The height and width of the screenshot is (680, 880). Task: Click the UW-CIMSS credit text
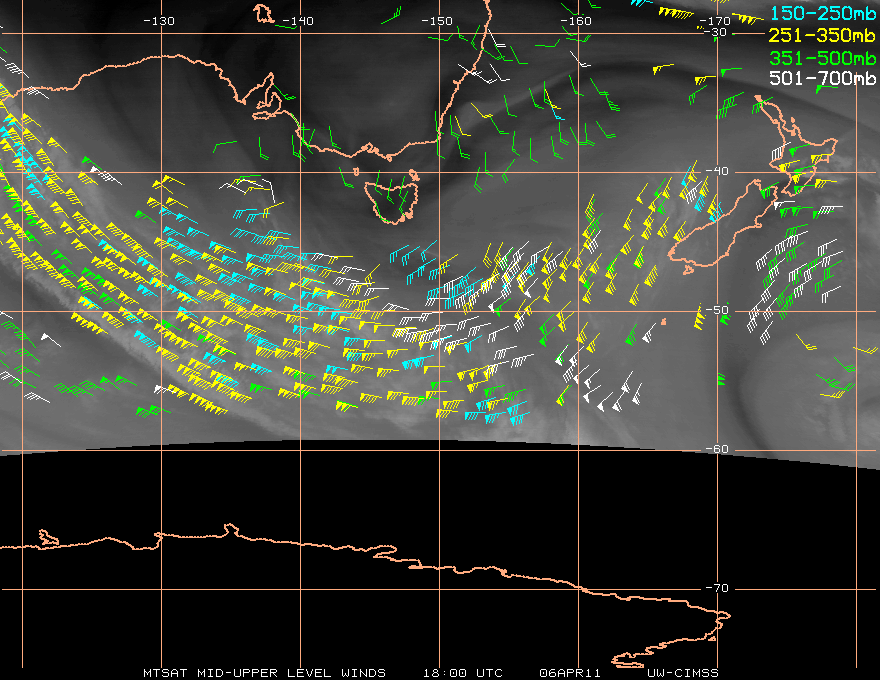[x=682, y=673]
